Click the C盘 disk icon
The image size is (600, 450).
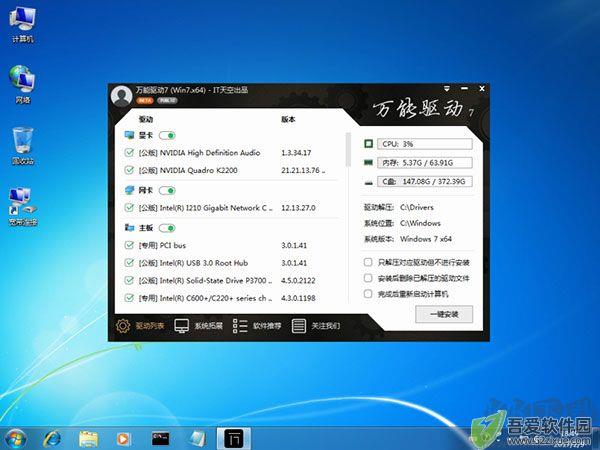click(x=368, y=183)
